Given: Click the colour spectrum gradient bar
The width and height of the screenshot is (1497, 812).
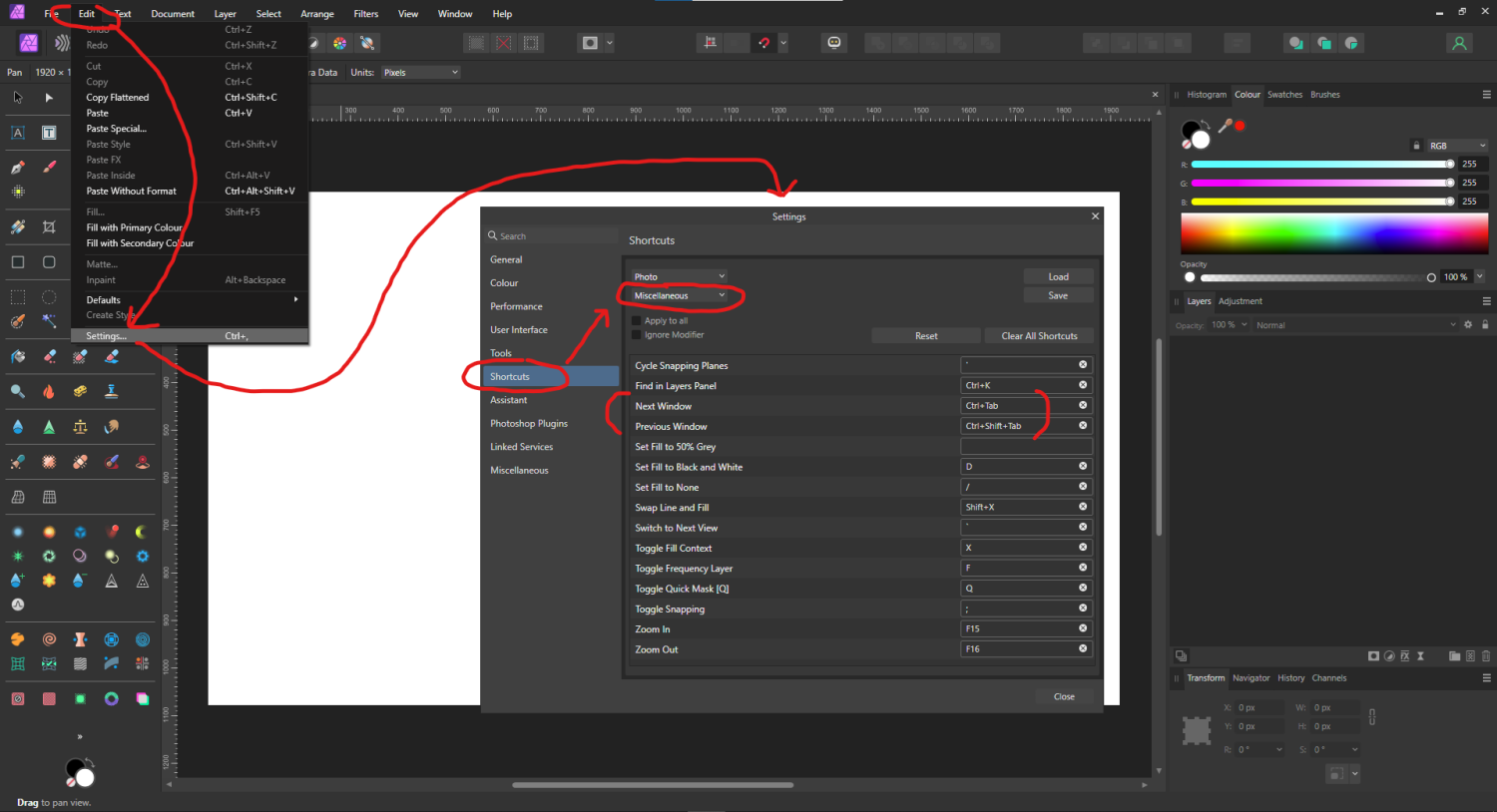Looking at the screenshot, I should tap(1333, 235).
